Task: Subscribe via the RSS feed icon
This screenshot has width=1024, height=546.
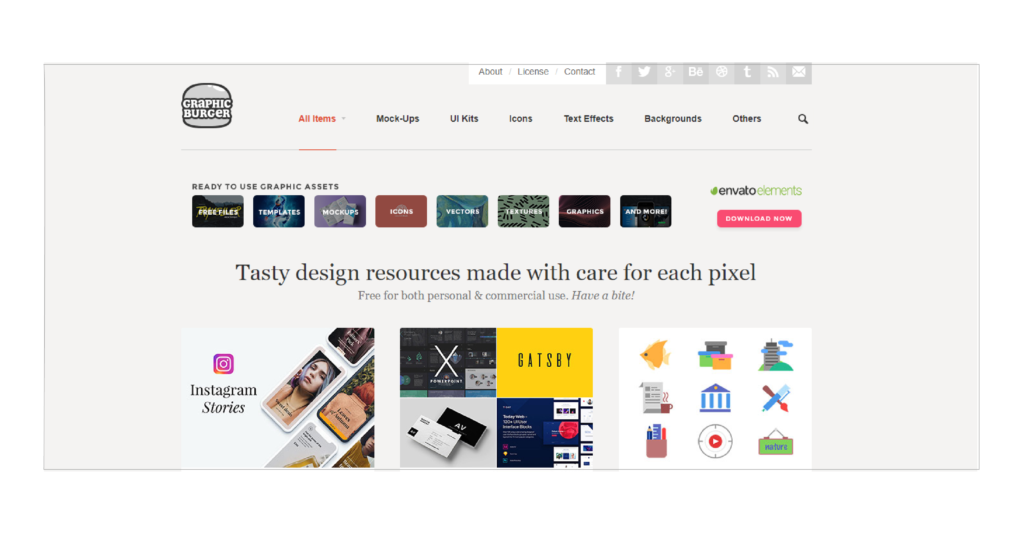Action: pos(773,72)
